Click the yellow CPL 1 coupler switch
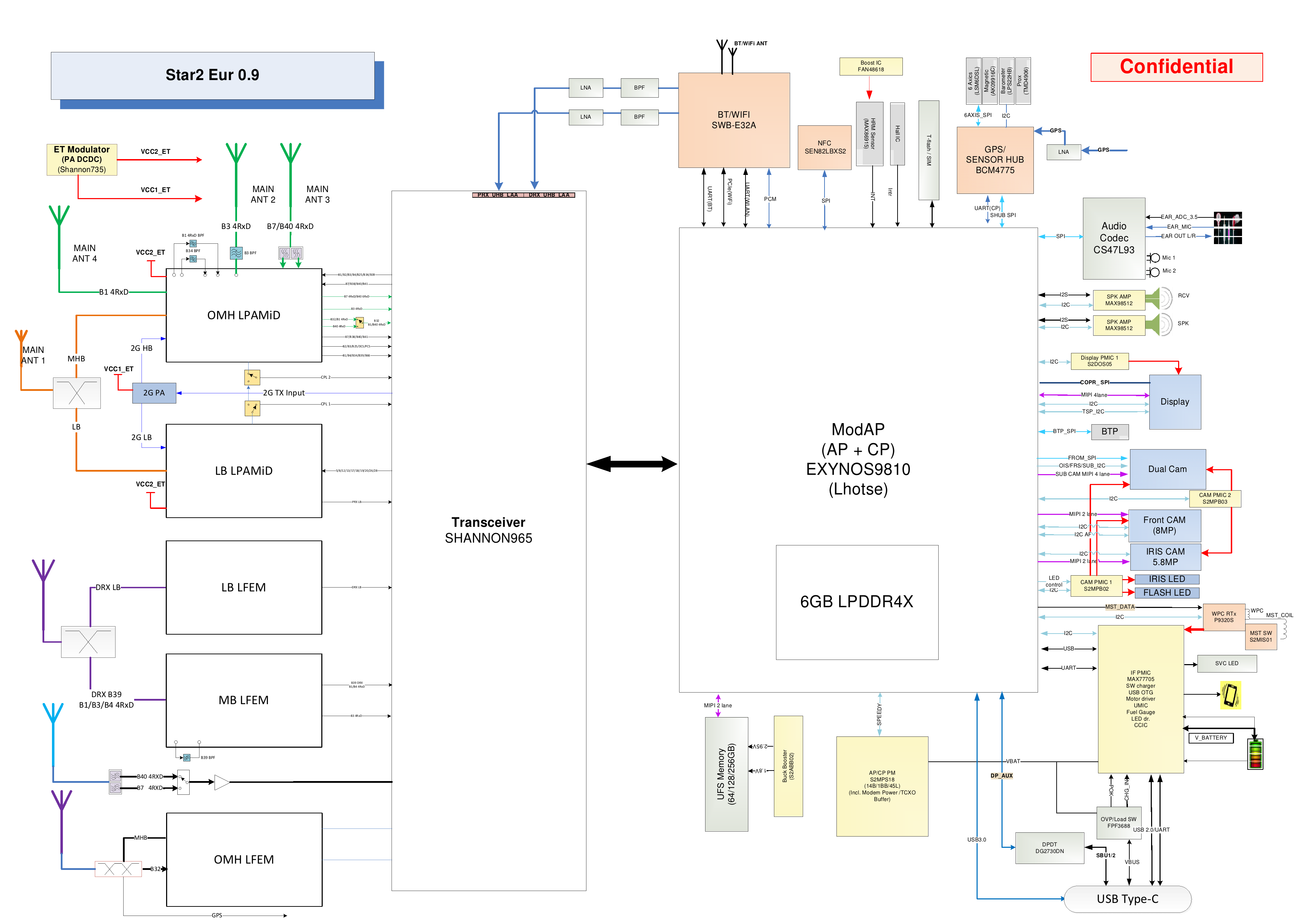 [x=252, y=408]
